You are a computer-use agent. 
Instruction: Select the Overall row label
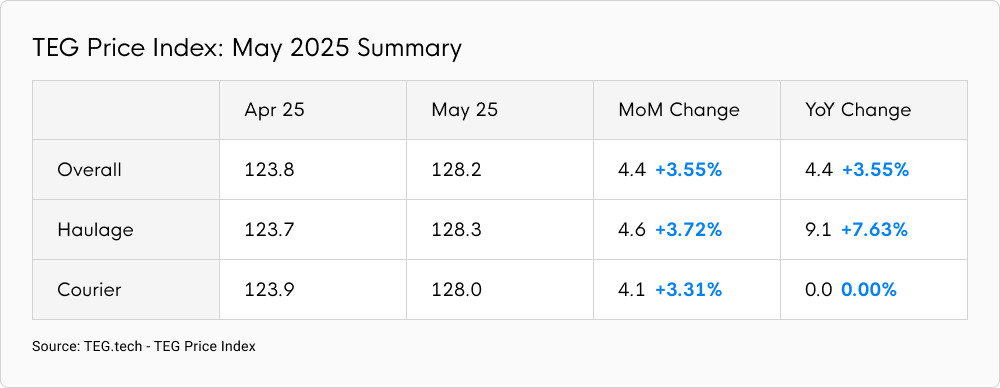[x=89, y=170]
